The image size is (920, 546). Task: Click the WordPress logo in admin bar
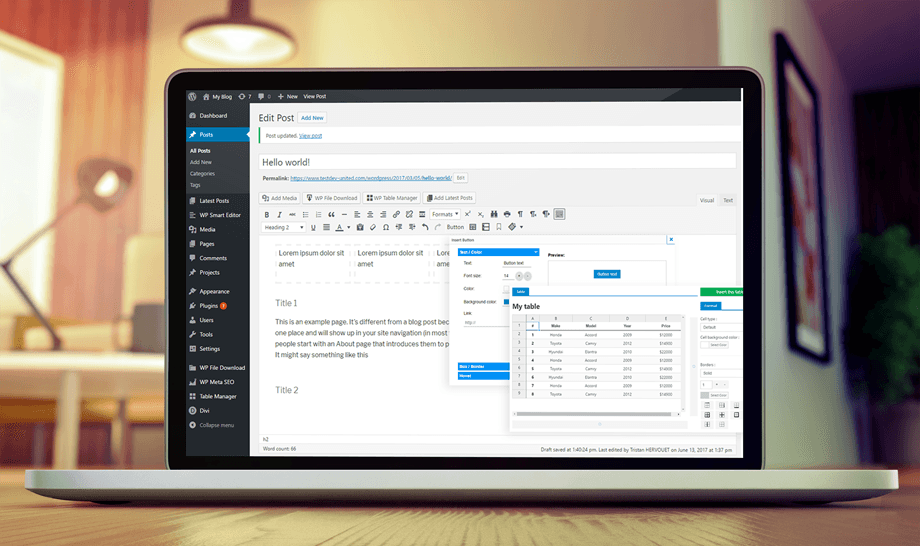(x=192, y=97)
